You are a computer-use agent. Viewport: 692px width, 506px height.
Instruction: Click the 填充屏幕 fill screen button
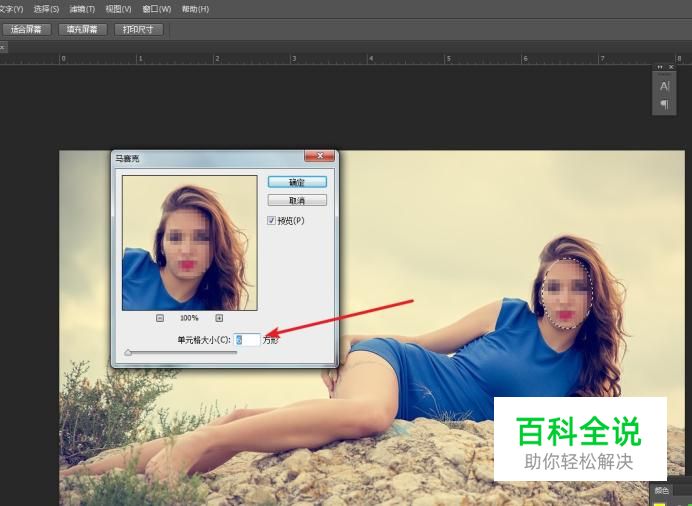tap(81, 29)
